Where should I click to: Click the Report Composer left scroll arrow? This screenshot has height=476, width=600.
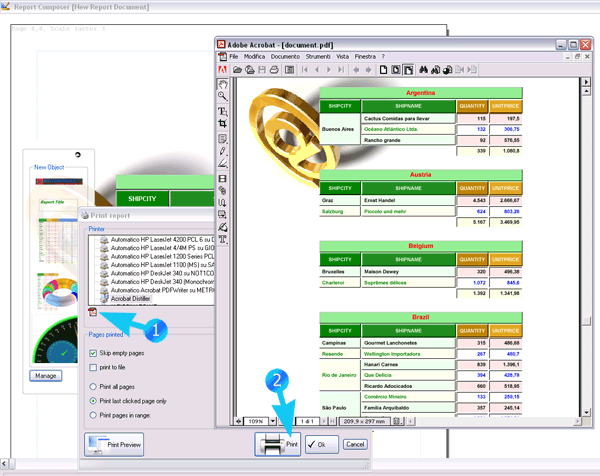tap(4, 464)
